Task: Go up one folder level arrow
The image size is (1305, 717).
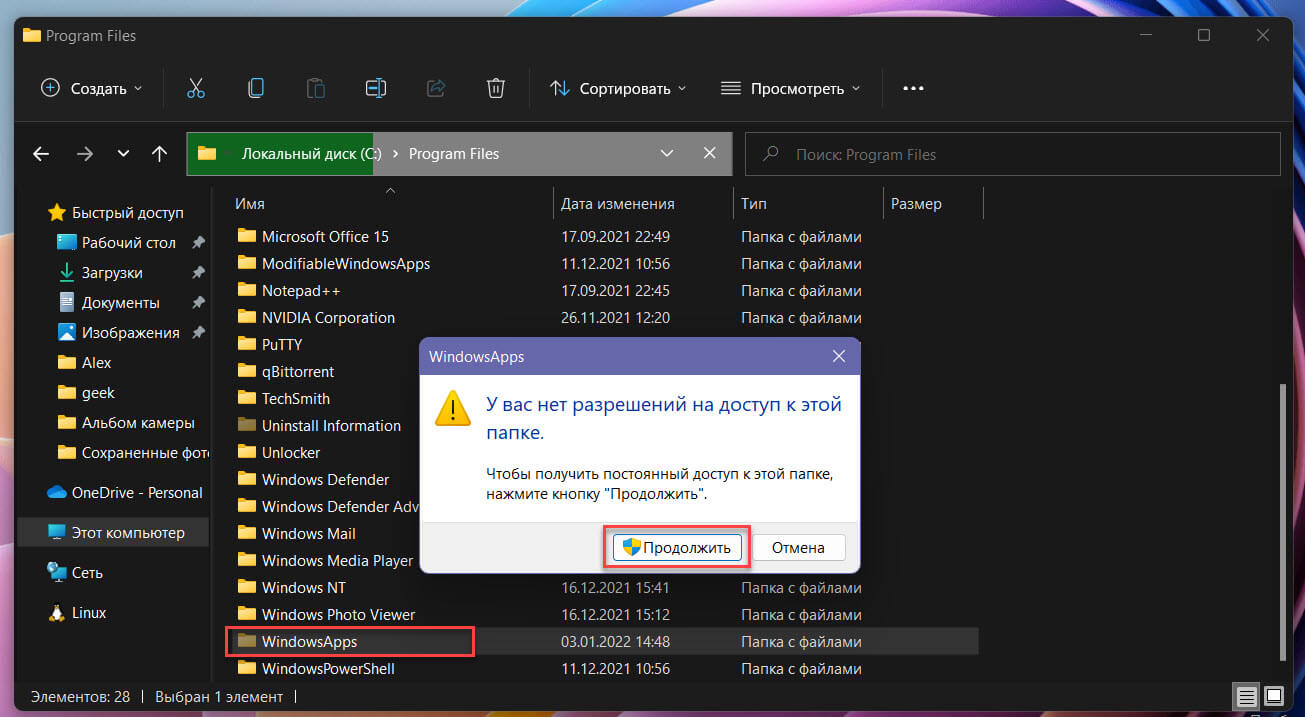Action: (159, 154)
